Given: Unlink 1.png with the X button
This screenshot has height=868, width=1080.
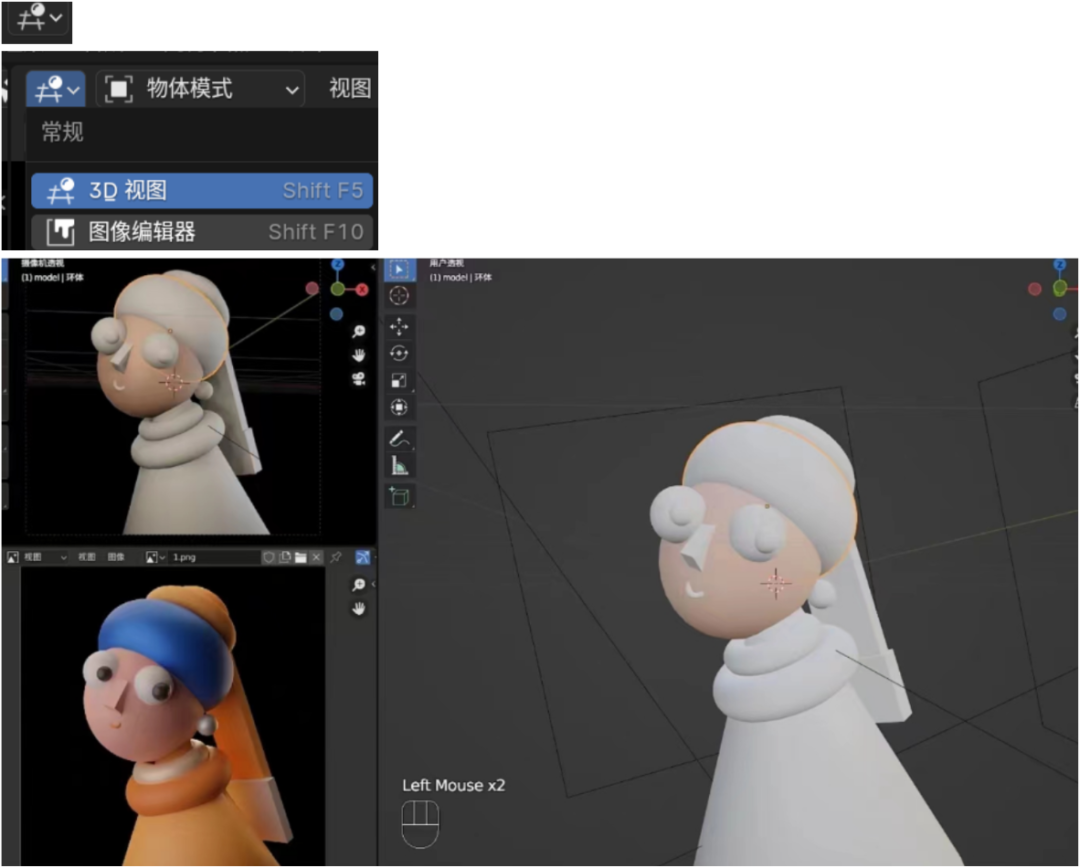Looking at the screenshot, I should [x=316, y=557].
